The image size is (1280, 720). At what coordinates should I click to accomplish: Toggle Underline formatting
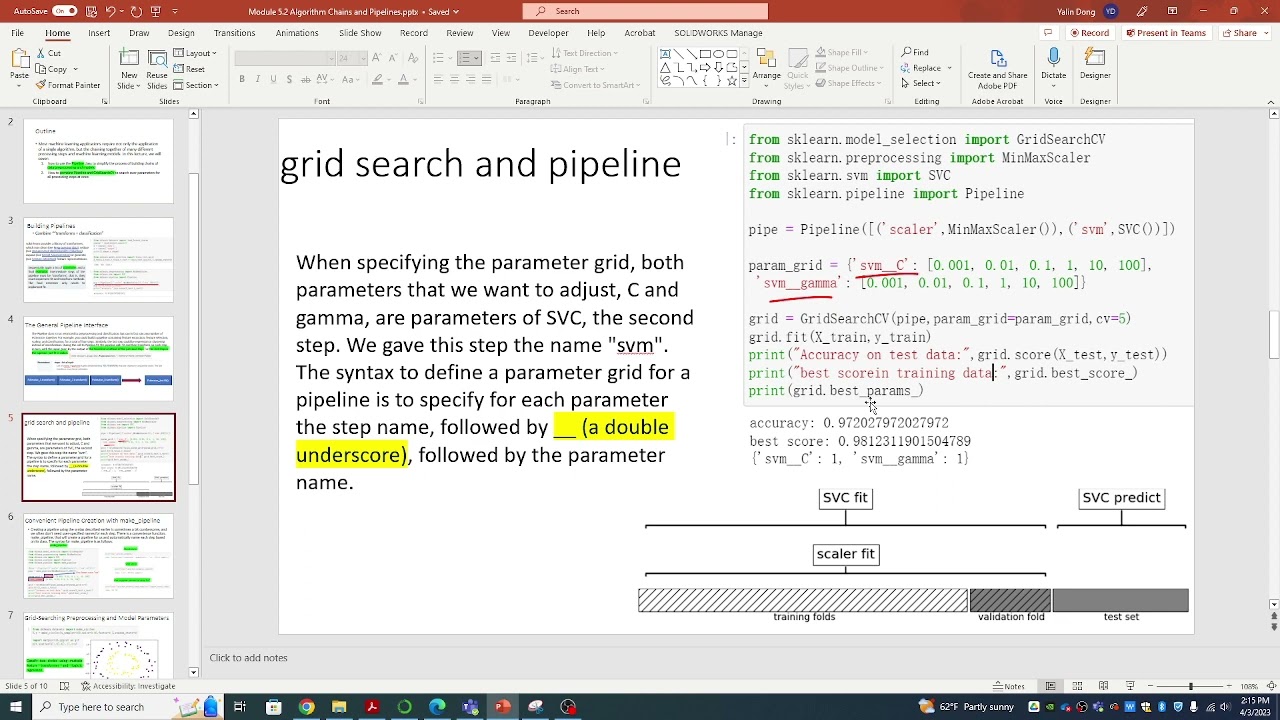pyautogui.click(x=272, y=80)
